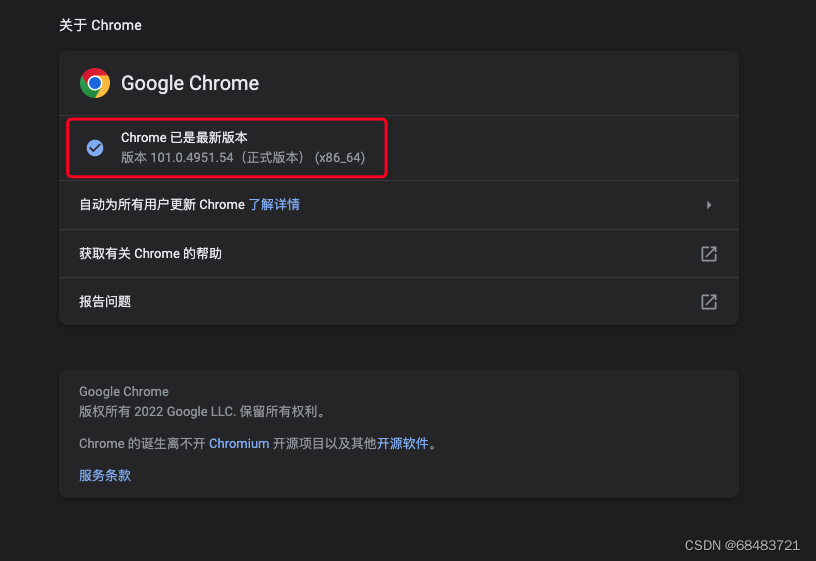Click the Google Chrome logo icon
This screenshot has width=816, height=561.
click(x=95, y=83)
